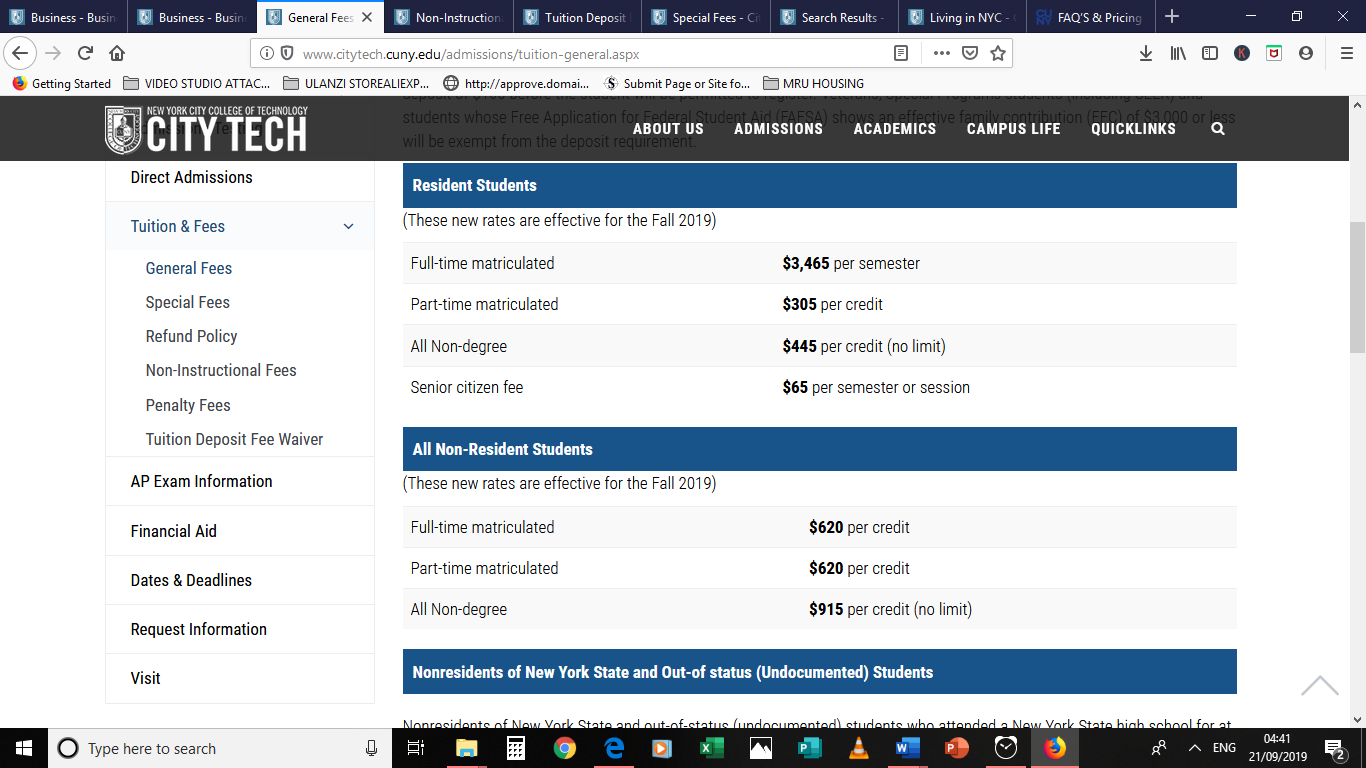
Task: Click the scroll-to-top arrow on page
Action: point(1320,686)
